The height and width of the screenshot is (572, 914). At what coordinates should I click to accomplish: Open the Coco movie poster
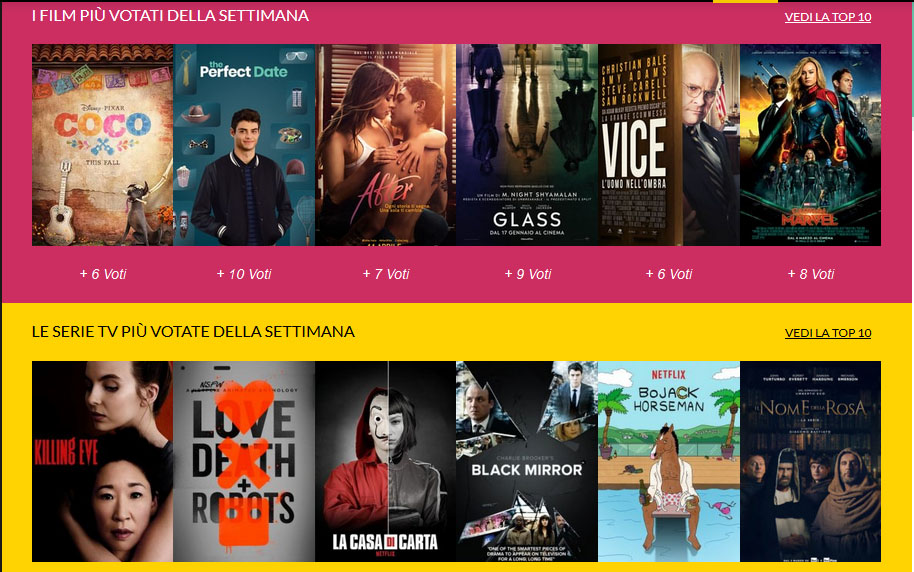click(103, 145)
